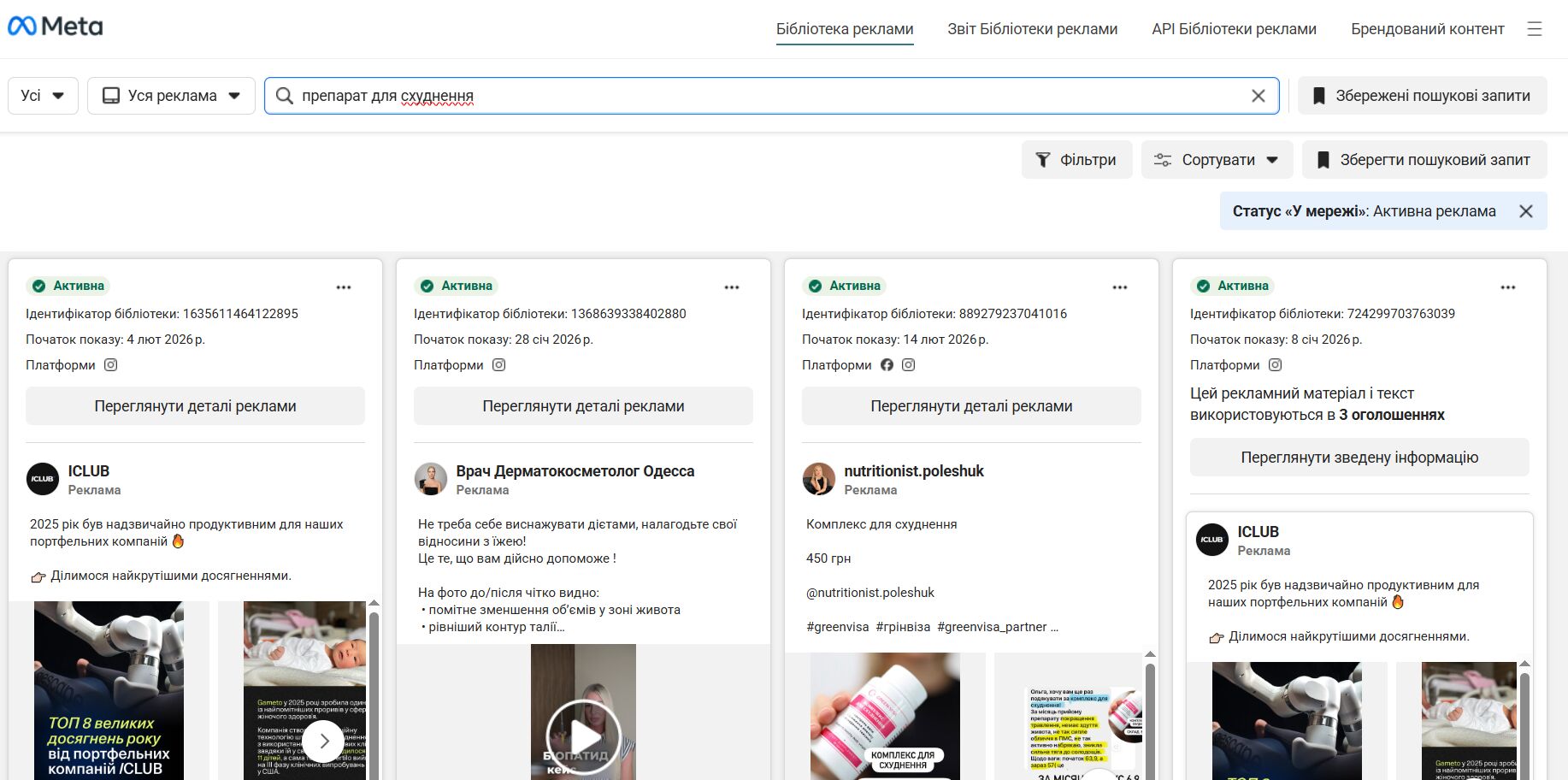Image resolution: width=1568 pixels, height=780 pixels.
Task: Click Активна status badge on ad 1368639338402880
Action: pyautogui.click(x=457, y=286)
